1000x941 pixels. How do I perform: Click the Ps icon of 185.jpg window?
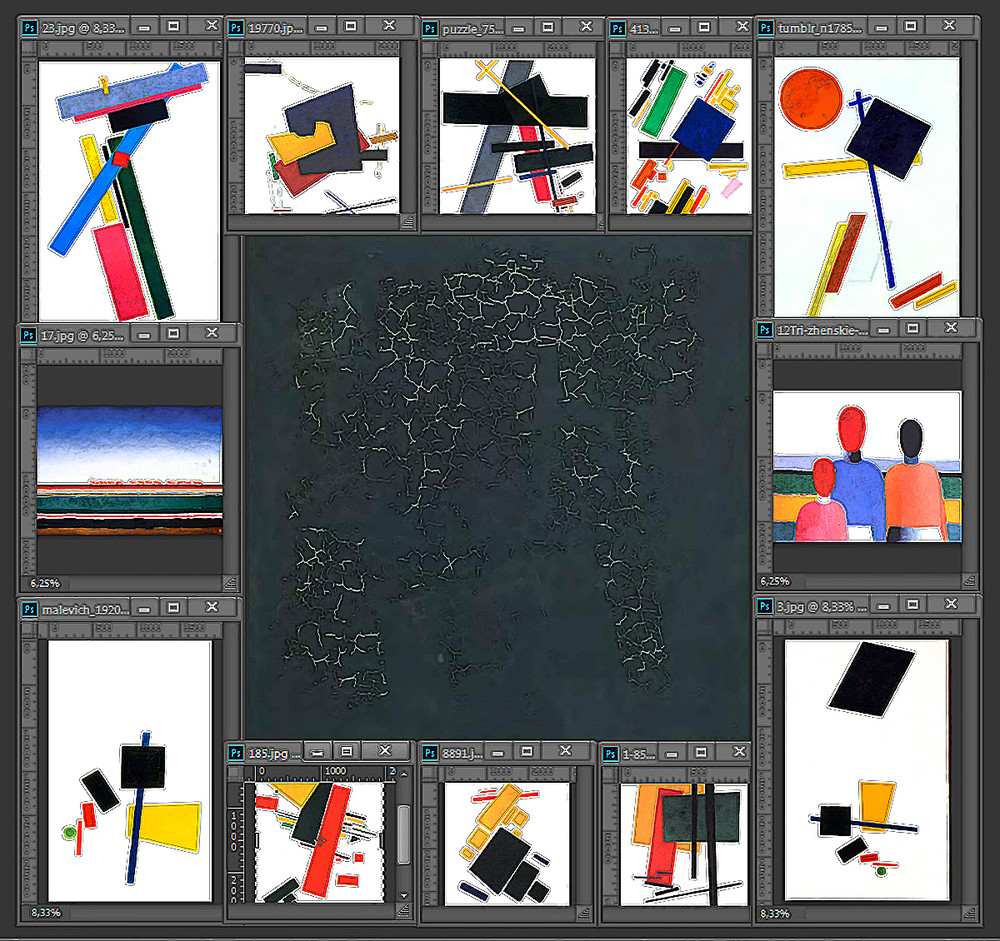point(235,753)
